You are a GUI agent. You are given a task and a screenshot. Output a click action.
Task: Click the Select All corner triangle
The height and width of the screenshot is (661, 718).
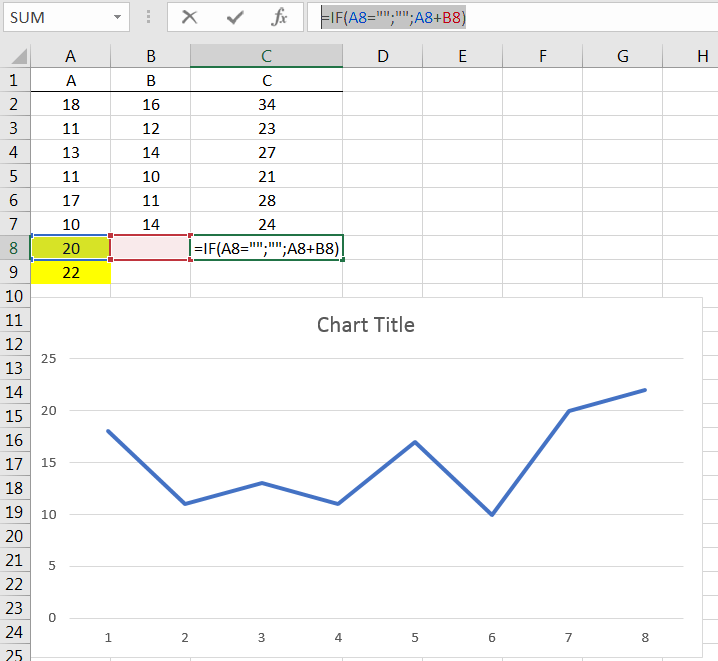click(18, 56)
